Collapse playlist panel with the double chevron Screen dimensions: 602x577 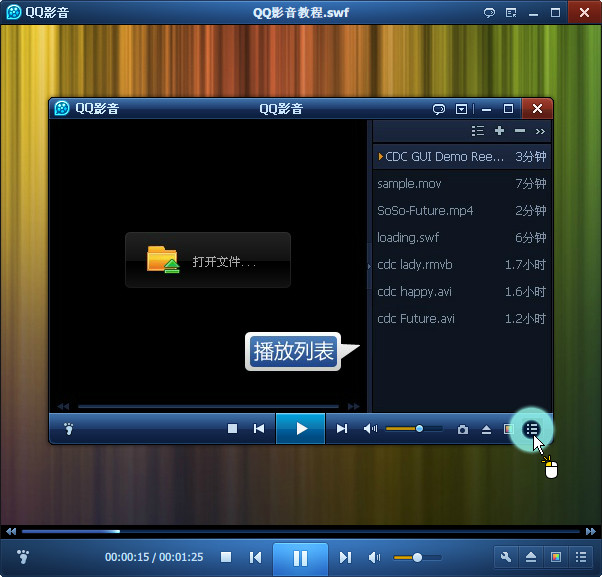coord(540,131)
